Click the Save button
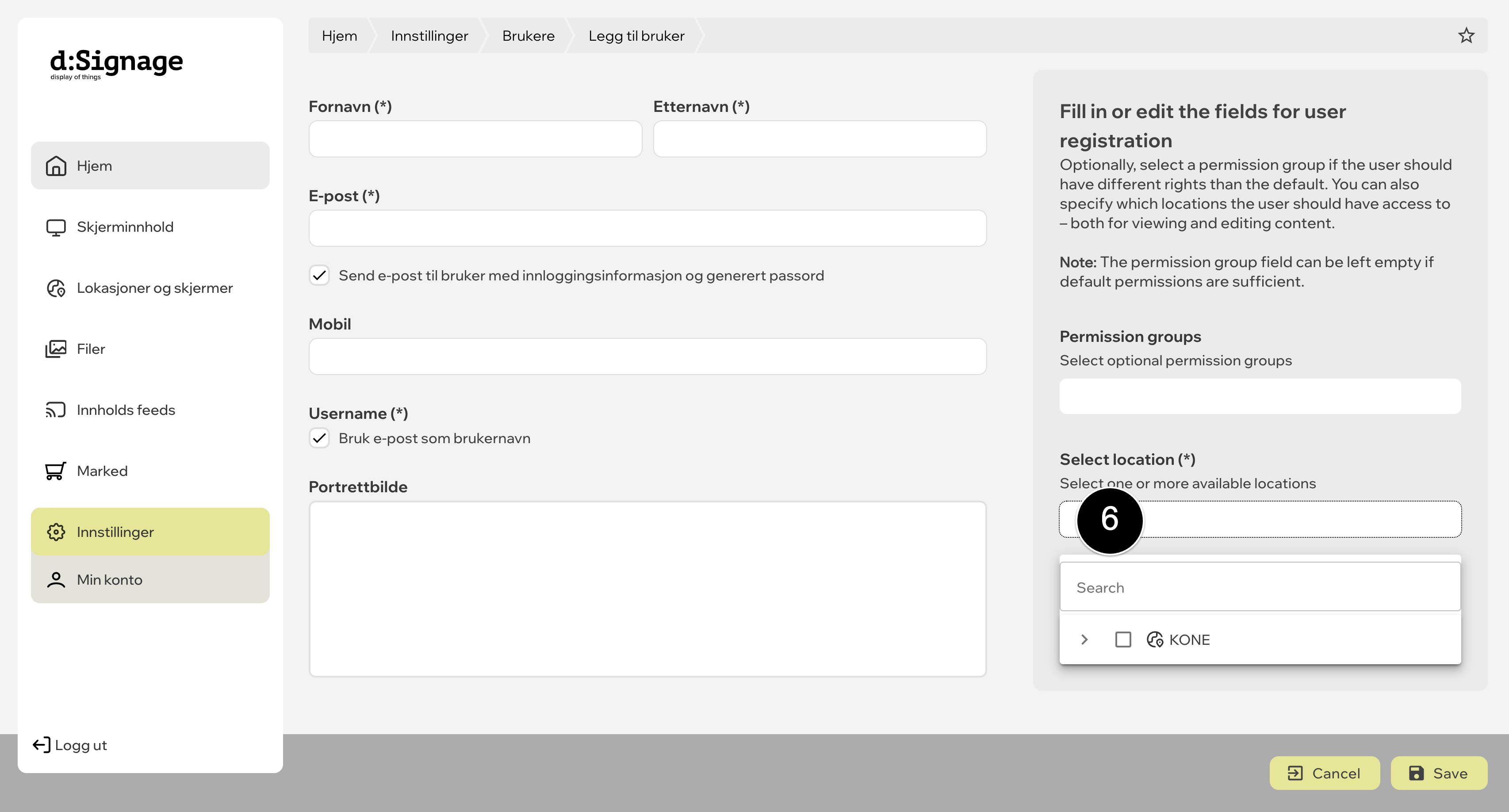The width and height of the screenshot is (1509, 812). tap(1439, 774)
